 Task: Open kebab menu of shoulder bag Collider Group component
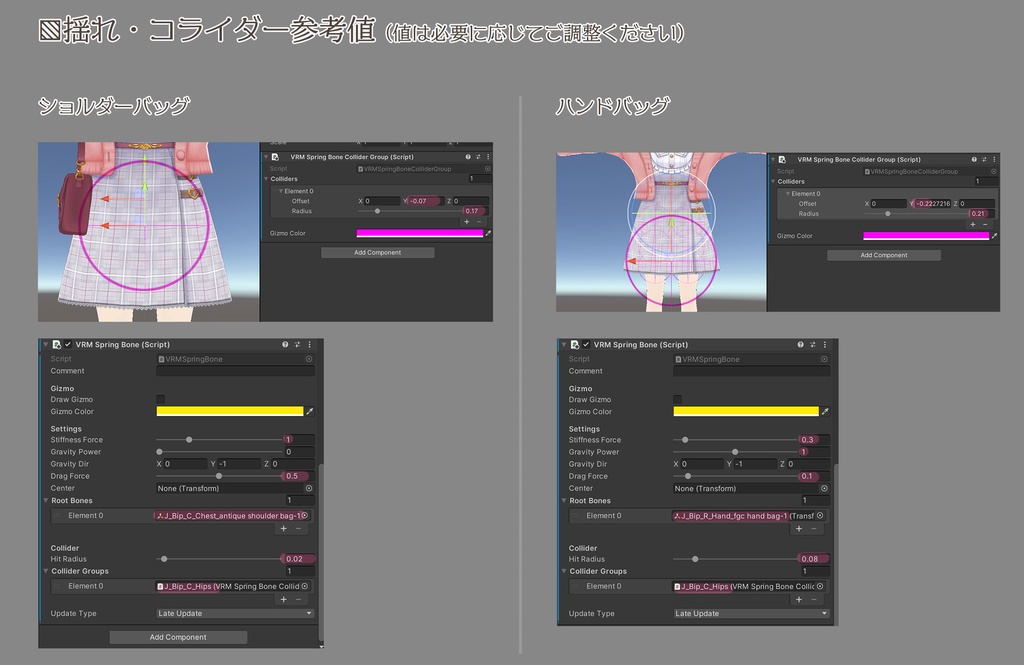tap(488, 157)
